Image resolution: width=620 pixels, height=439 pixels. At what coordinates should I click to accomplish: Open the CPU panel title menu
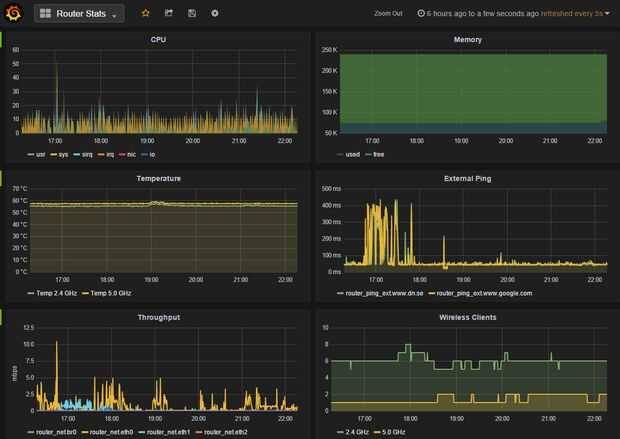tap(158, 40)
